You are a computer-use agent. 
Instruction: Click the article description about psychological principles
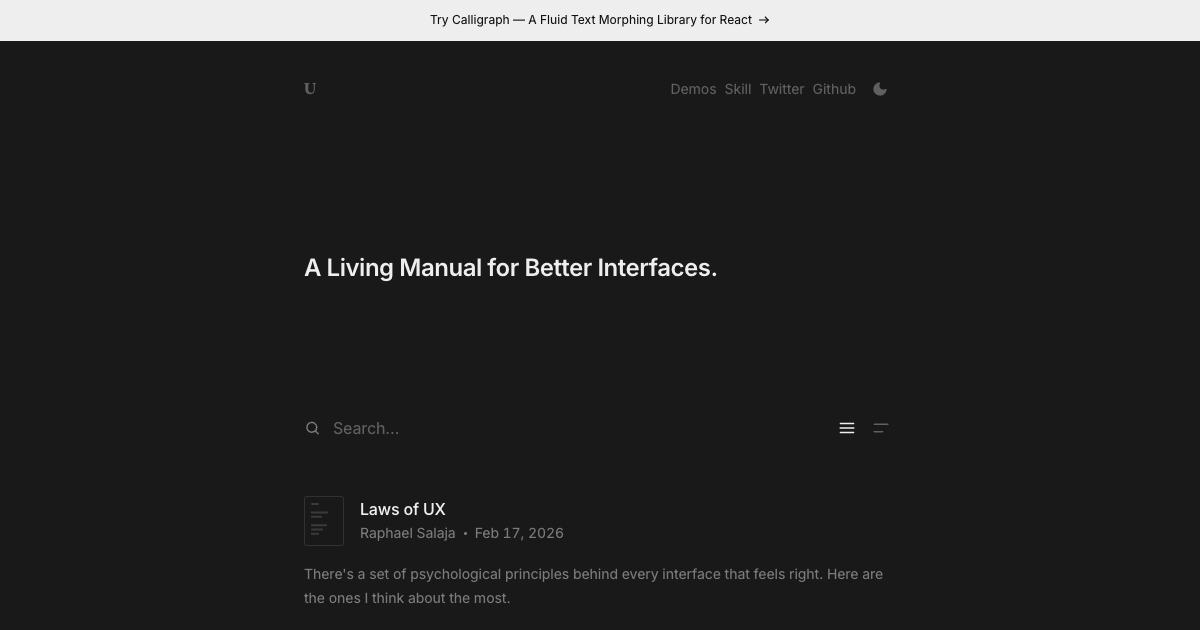(594, 586)
